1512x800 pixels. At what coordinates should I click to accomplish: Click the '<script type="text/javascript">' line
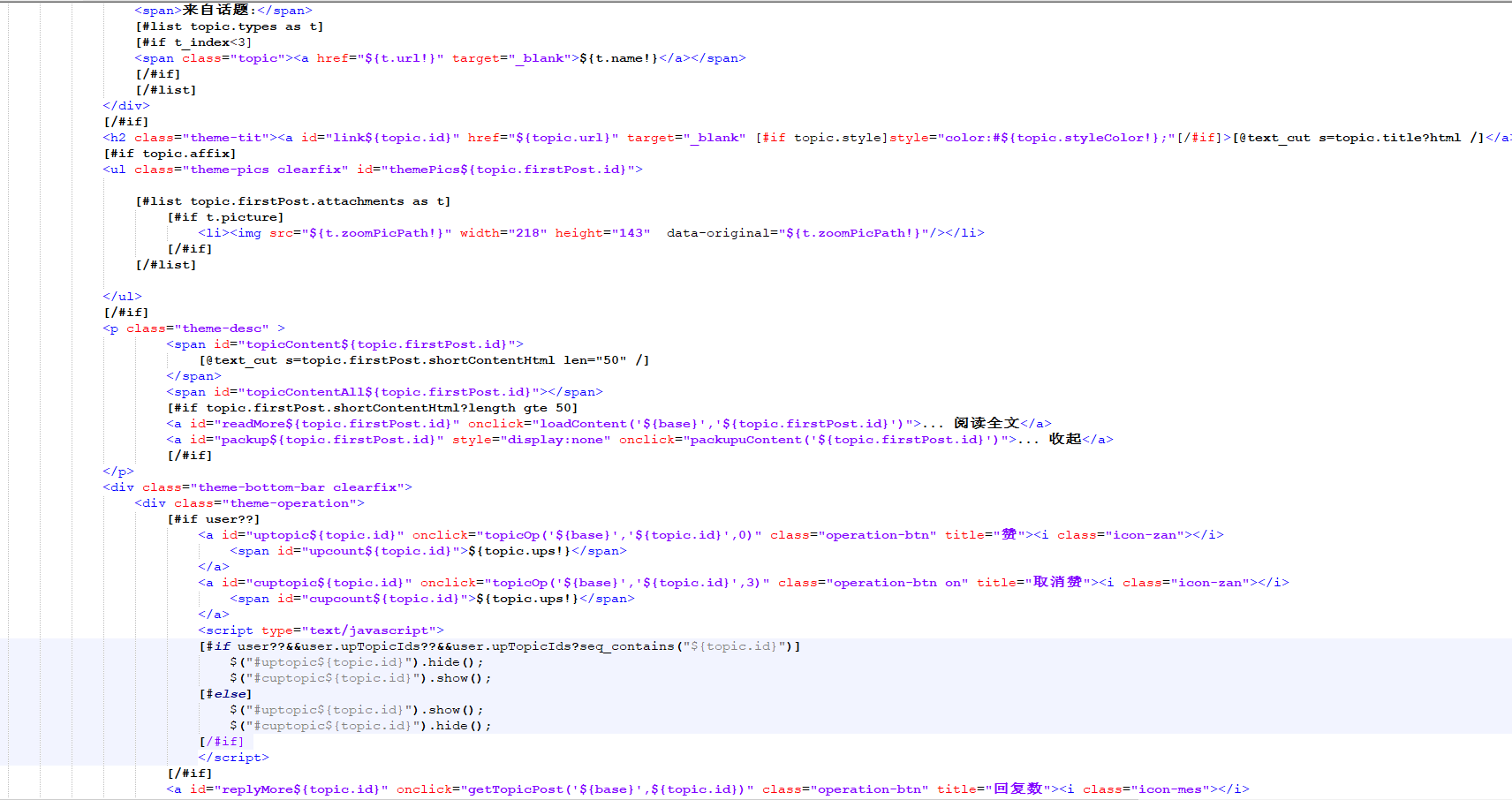pyautogui.click(x=321, y=630)
